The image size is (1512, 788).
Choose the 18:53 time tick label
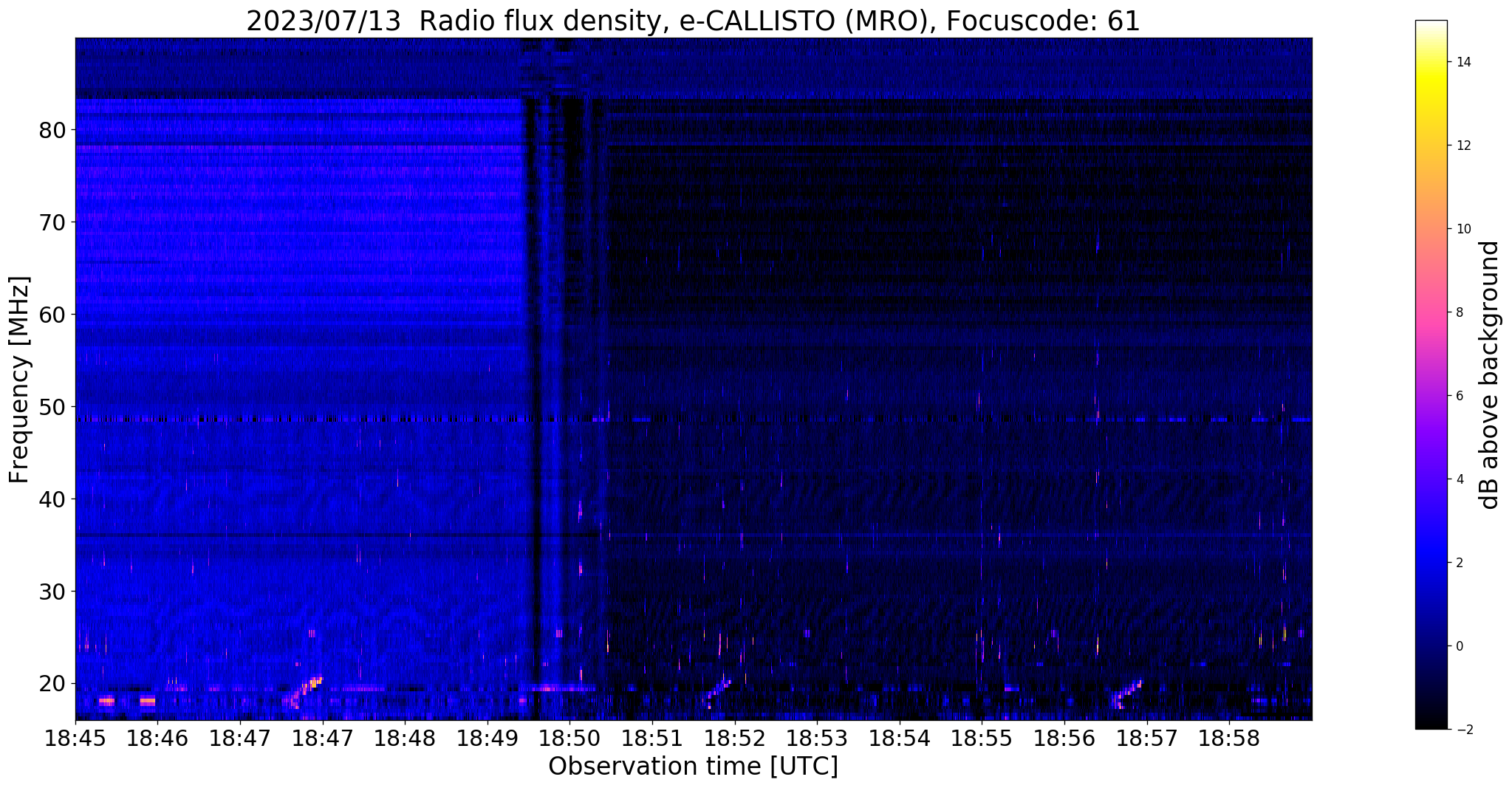click(817, 738)
